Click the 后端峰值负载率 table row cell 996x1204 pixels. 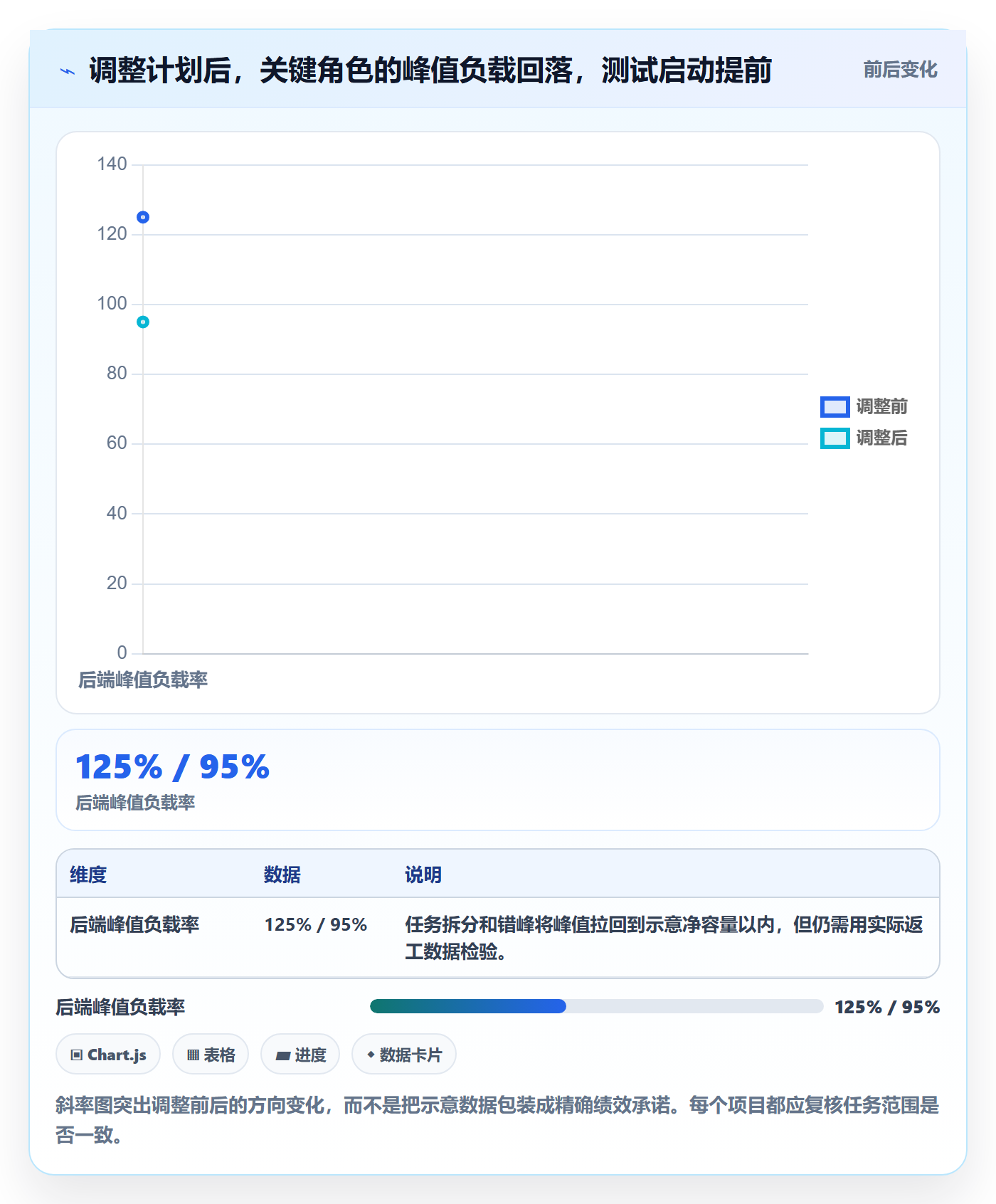(x=134, y=924)
